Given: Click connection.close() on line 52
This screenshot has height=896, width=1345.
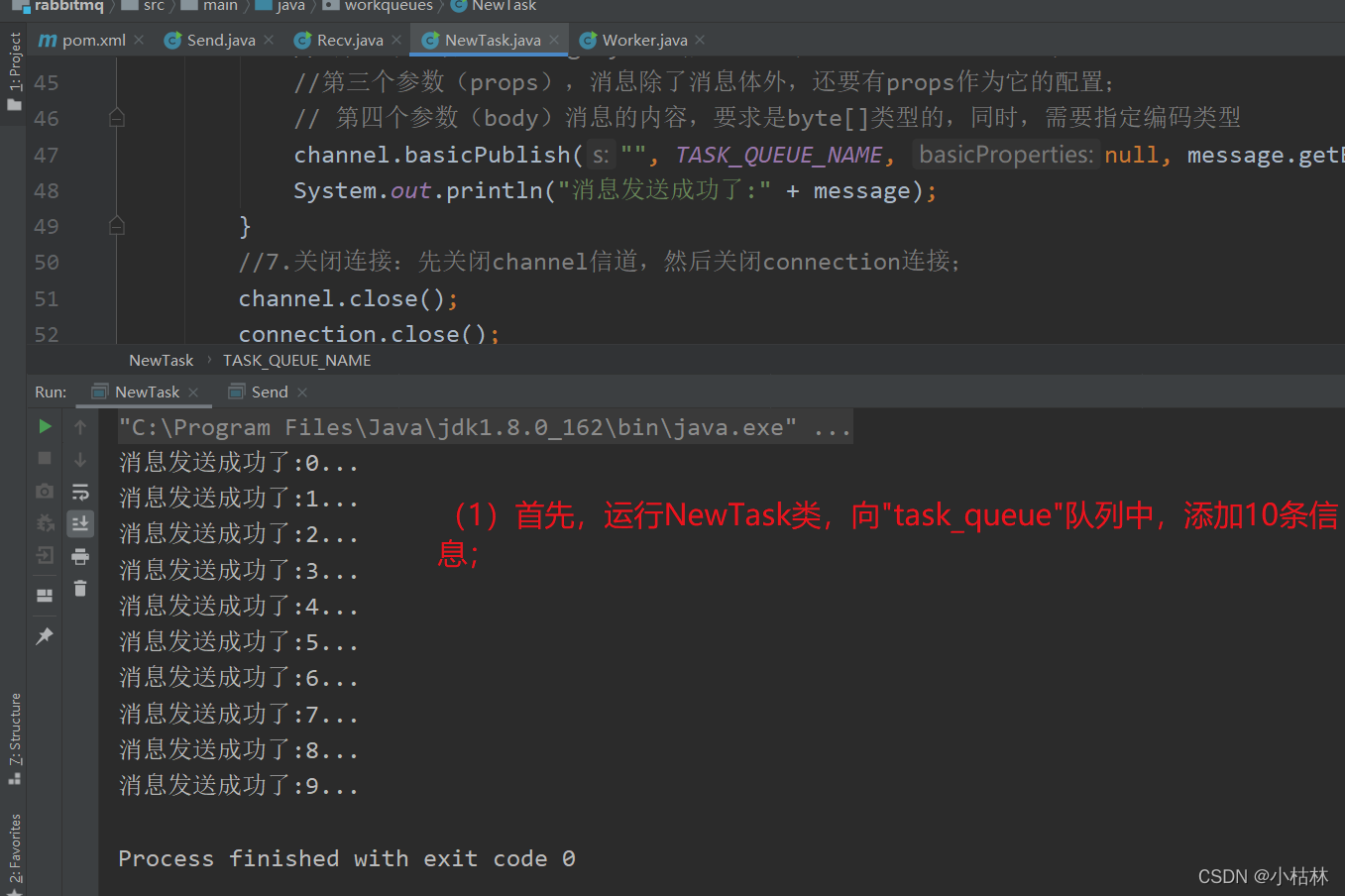Looking at the screenshot, I should tap(369, 334).
